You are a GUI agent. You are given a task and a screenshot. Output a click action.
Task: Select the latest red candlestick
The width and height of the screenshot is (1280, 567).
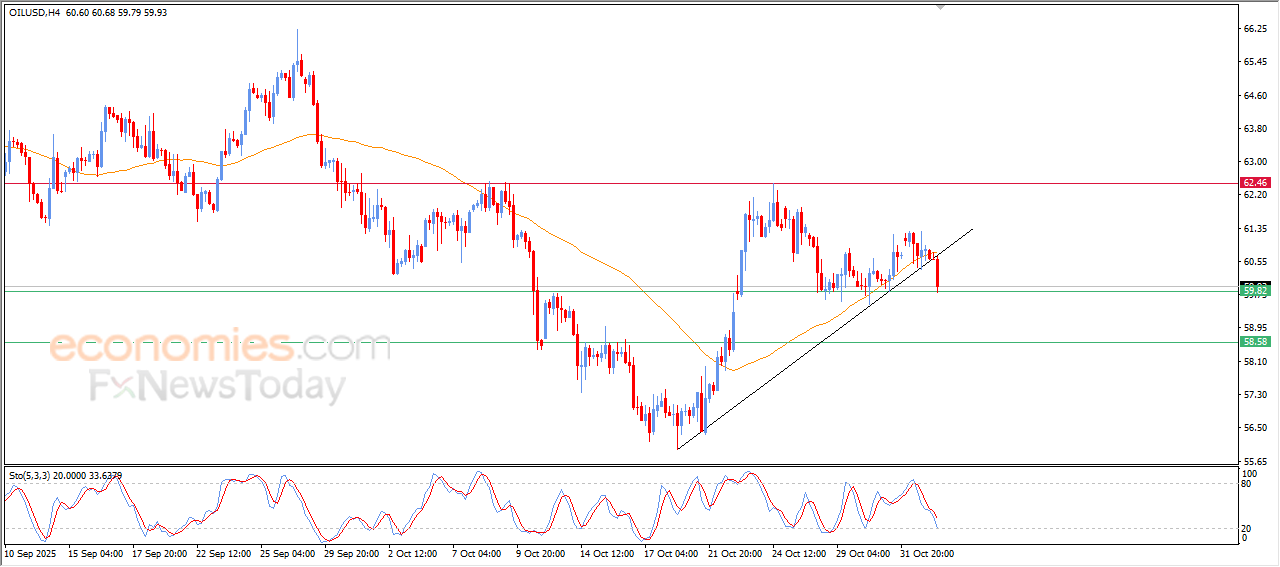937,274
